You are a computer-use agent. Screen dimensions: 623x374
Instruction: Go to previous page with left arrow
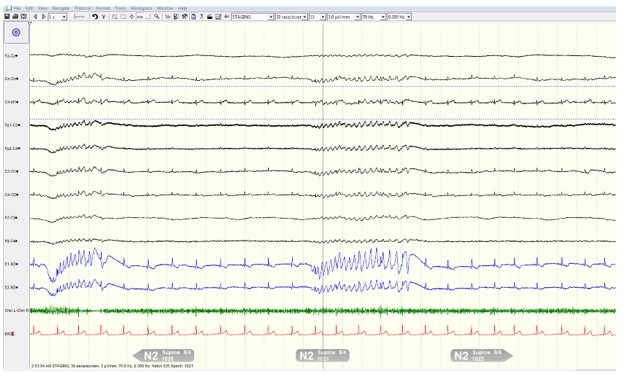pyautogui.click(x=35, y=17)
